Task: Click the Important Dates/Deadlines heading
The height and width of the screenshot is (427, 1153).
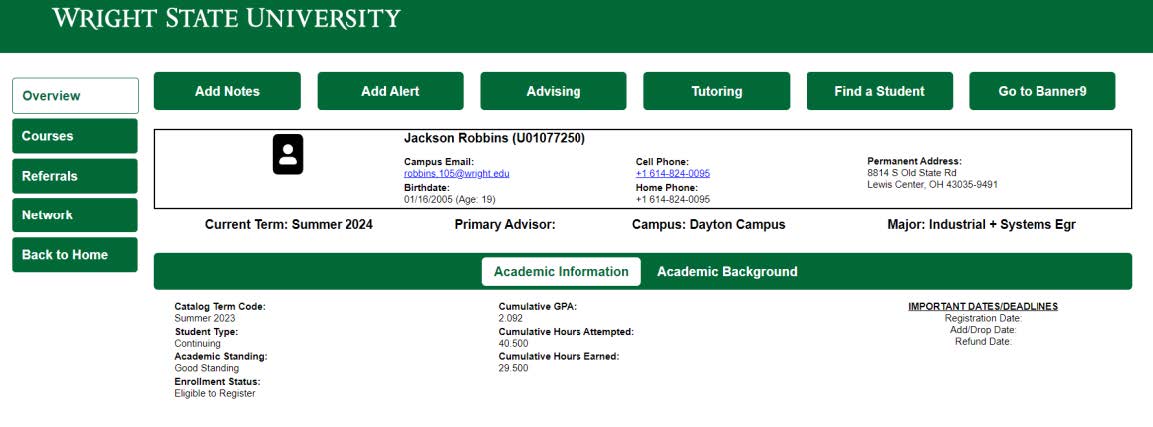Action: coord(982,306)
